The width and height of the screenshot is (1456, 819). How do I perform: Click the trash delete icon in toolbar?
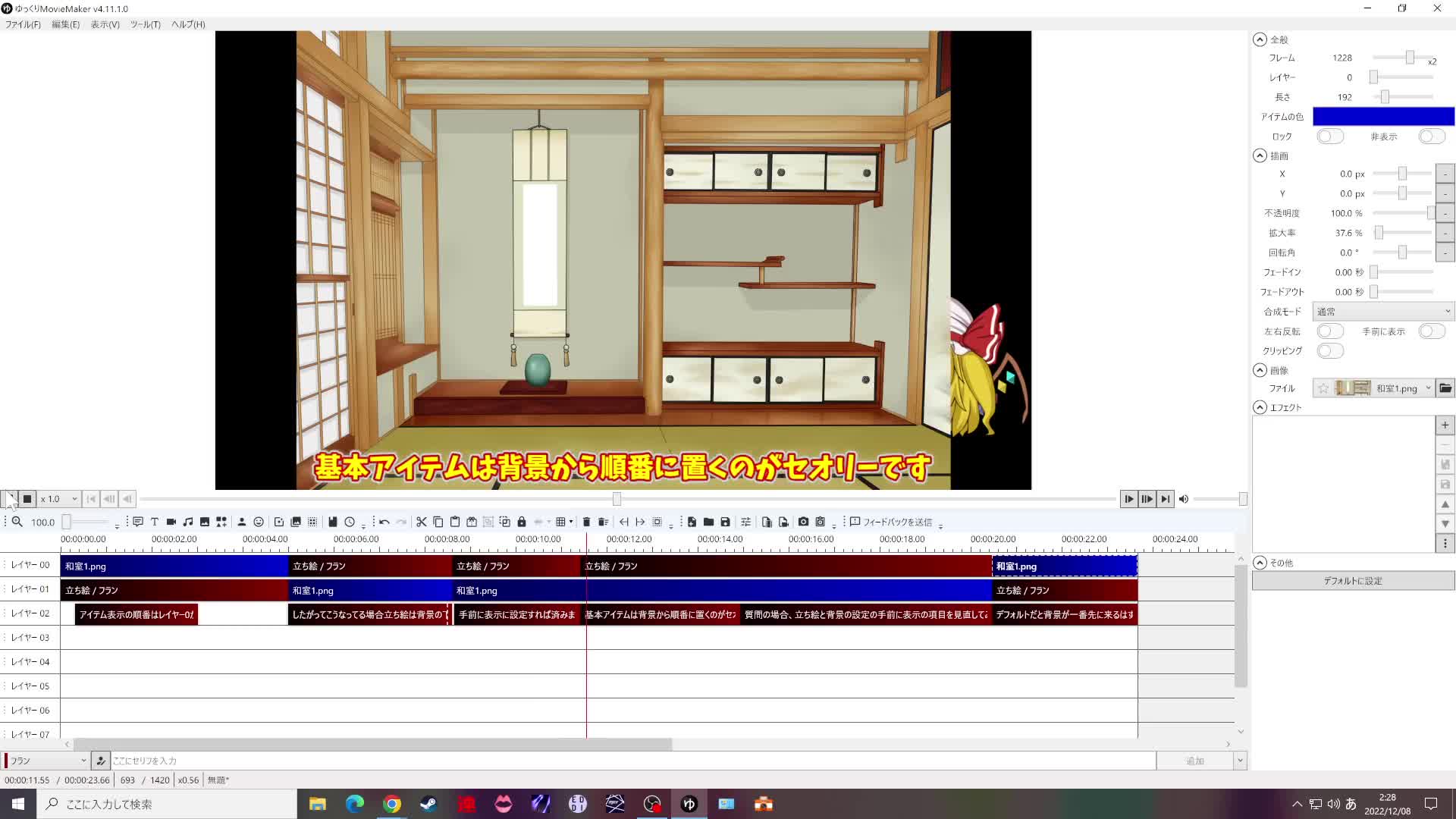pyautogui.click(x=586, y=522)
